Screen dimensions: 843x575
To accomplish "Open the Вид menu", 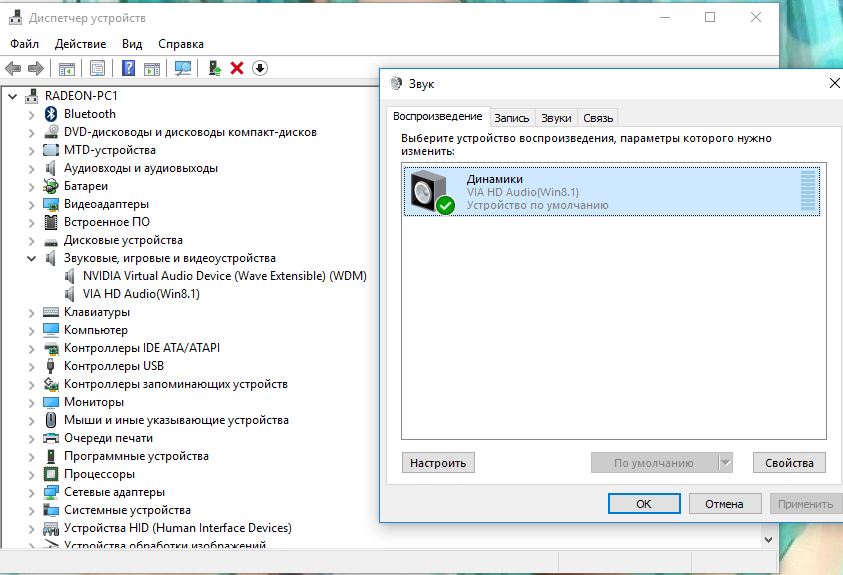I will (132, 44).
